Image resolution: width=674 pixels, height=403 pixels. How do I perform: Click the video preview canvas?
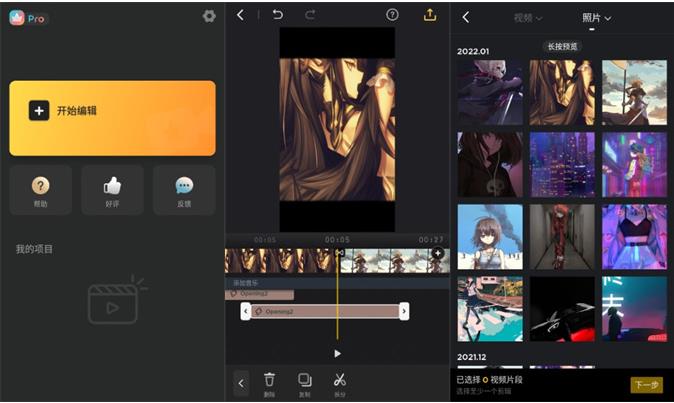337,129
